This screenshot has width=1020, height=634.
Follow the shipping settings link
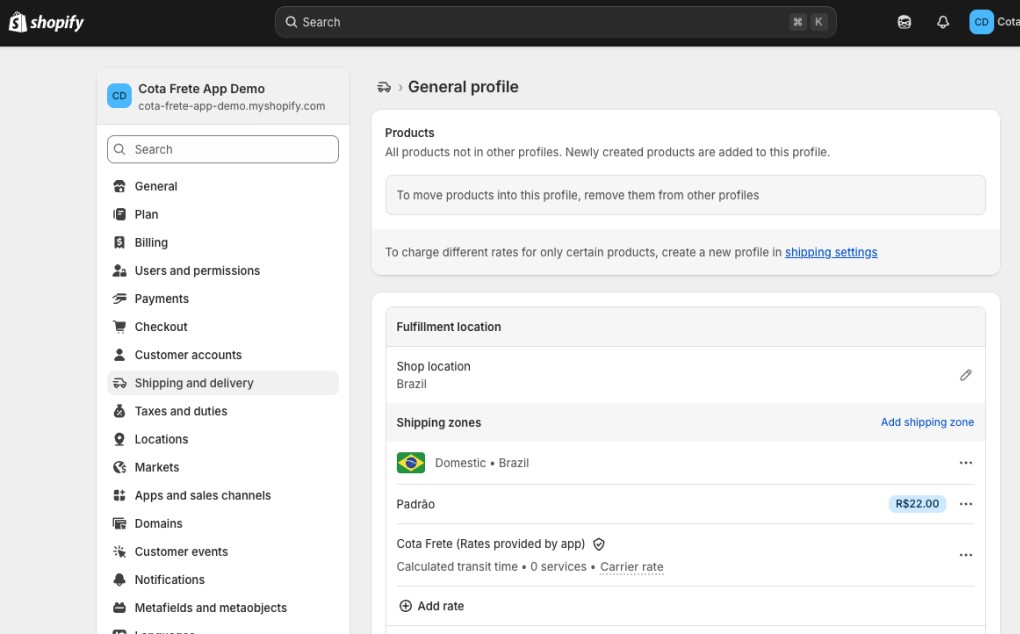click(831, 252)
